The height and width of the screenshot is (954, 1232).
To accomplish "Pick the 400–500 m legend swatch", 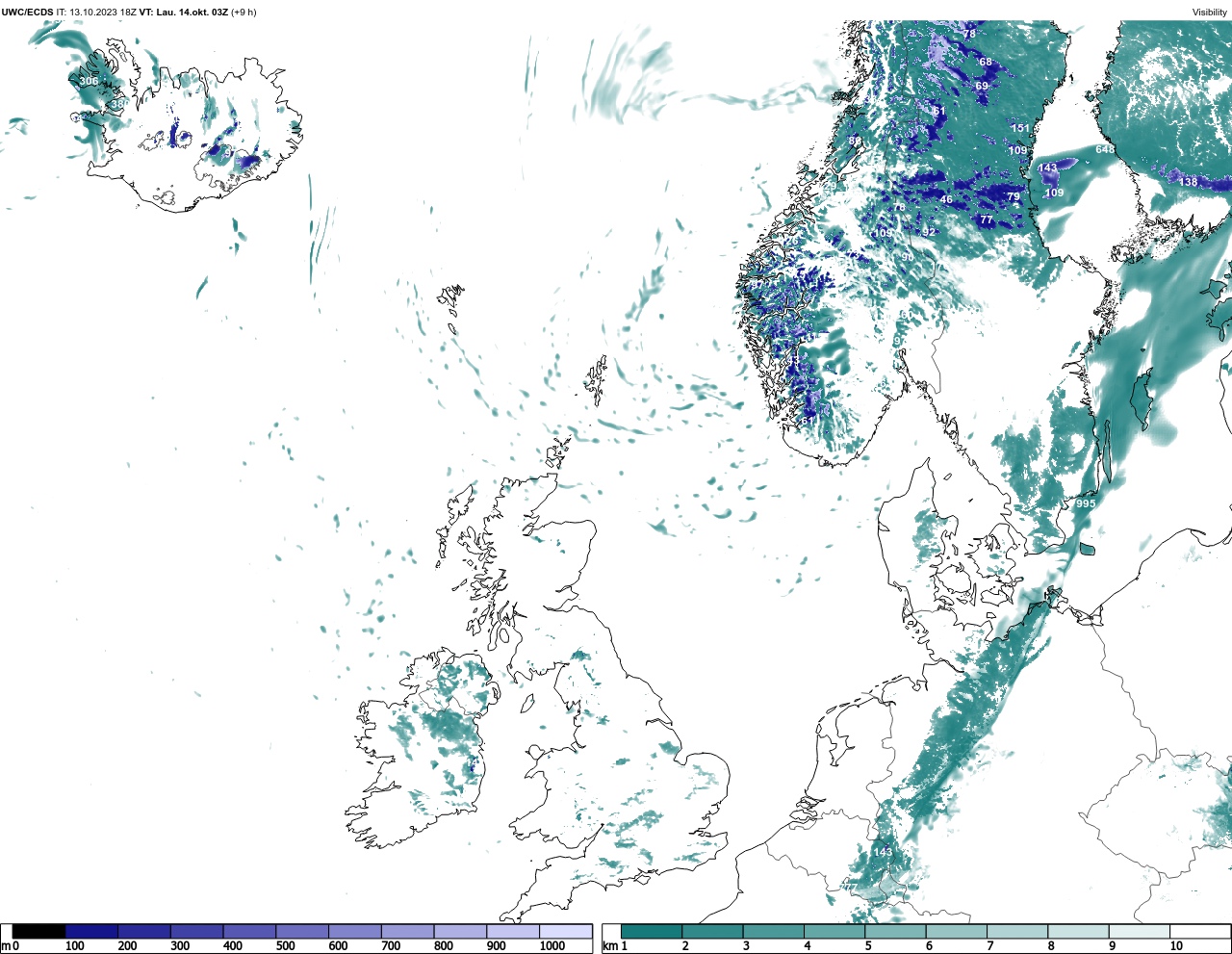I will pyautogui.click(x=249, y=931).
